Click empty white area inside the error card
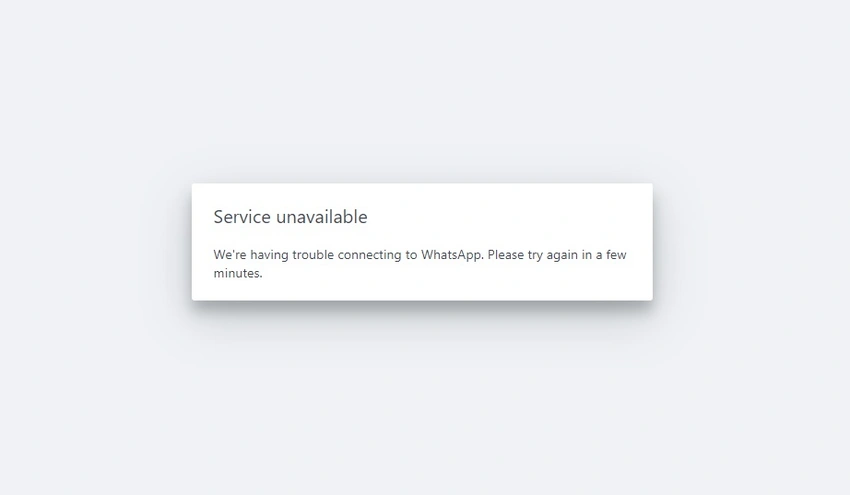Image resolution: width=850 pixels, height=495 pixels. tap(515, 217)
